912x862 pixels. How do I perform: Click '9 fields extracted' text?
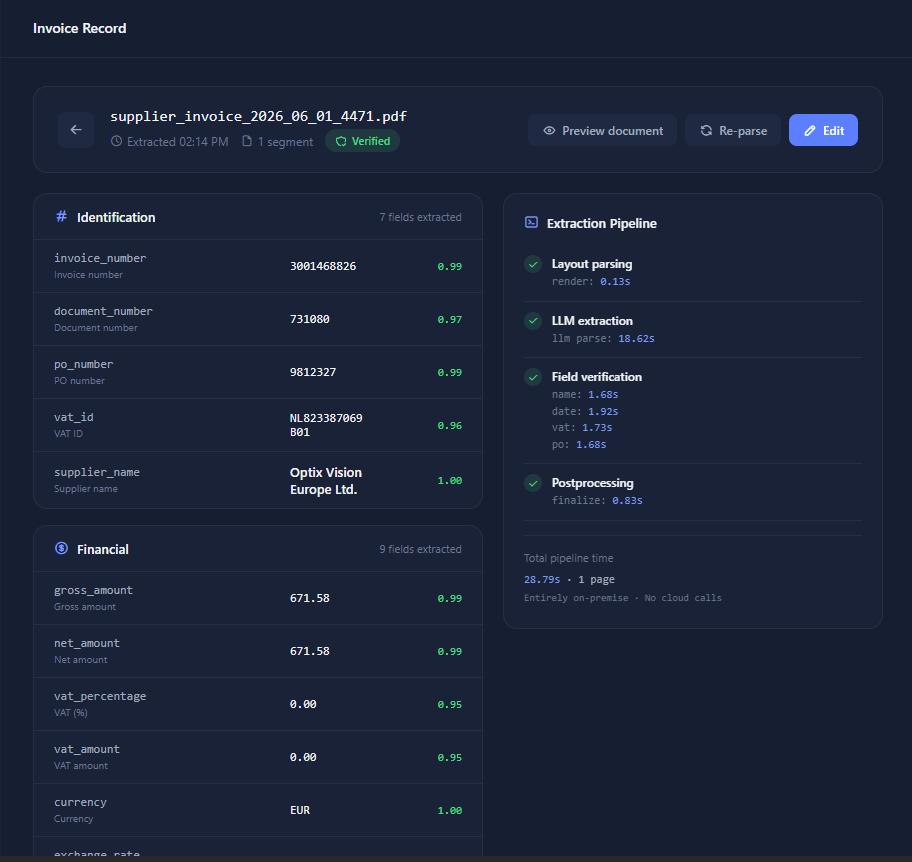(421, 549)
